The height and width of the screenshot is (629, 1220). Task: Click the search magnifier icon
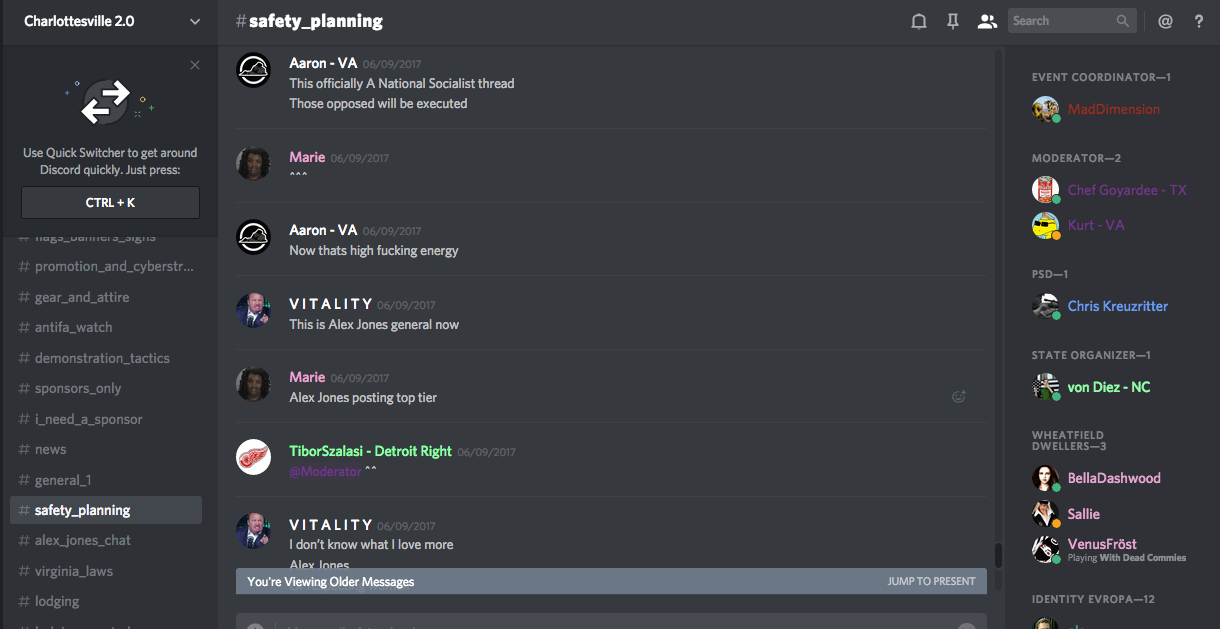(1123, 21)
